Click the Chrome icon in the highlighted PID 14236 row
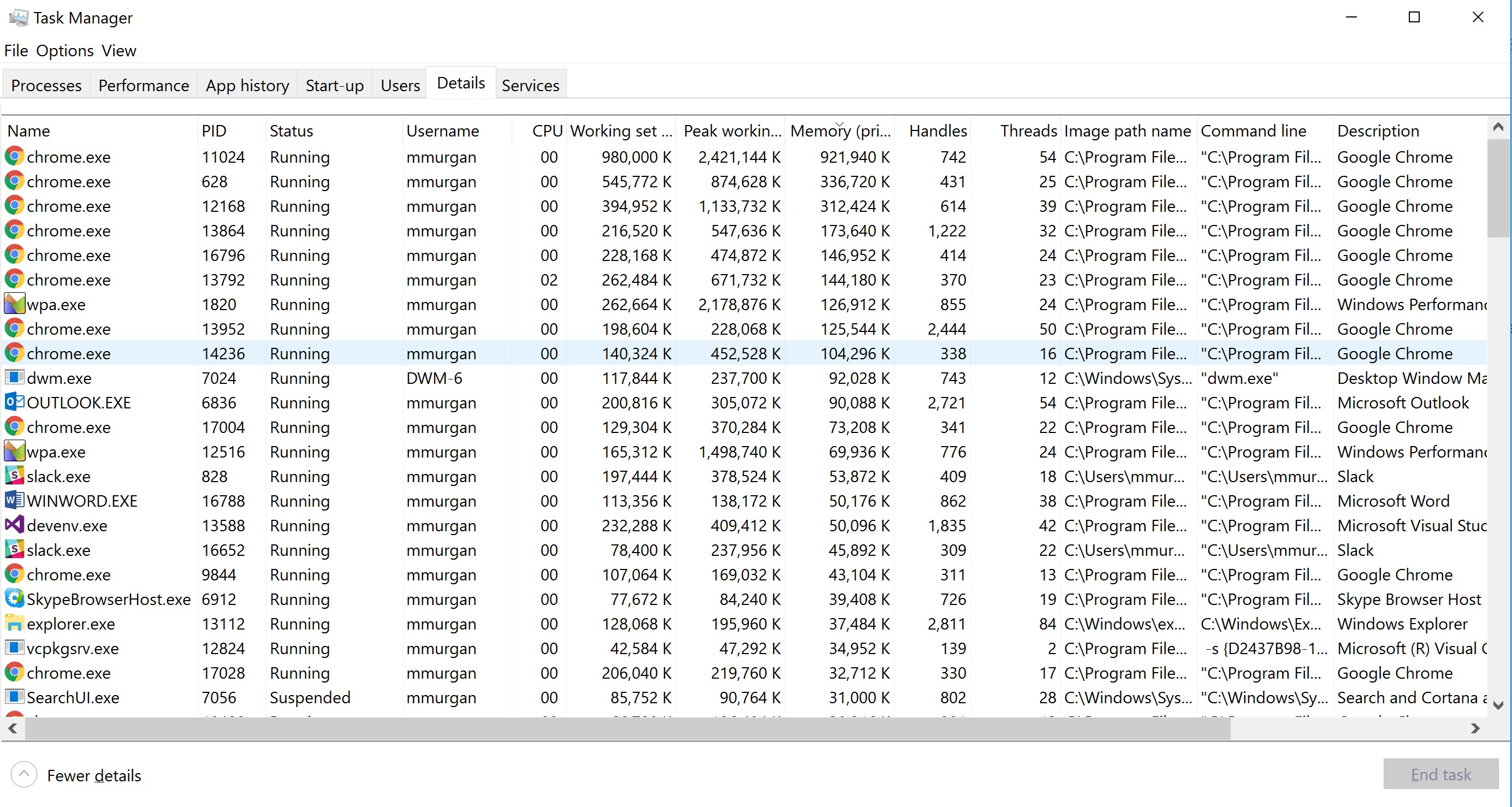Screen dimensions: 1512x807 pos(15,353)
